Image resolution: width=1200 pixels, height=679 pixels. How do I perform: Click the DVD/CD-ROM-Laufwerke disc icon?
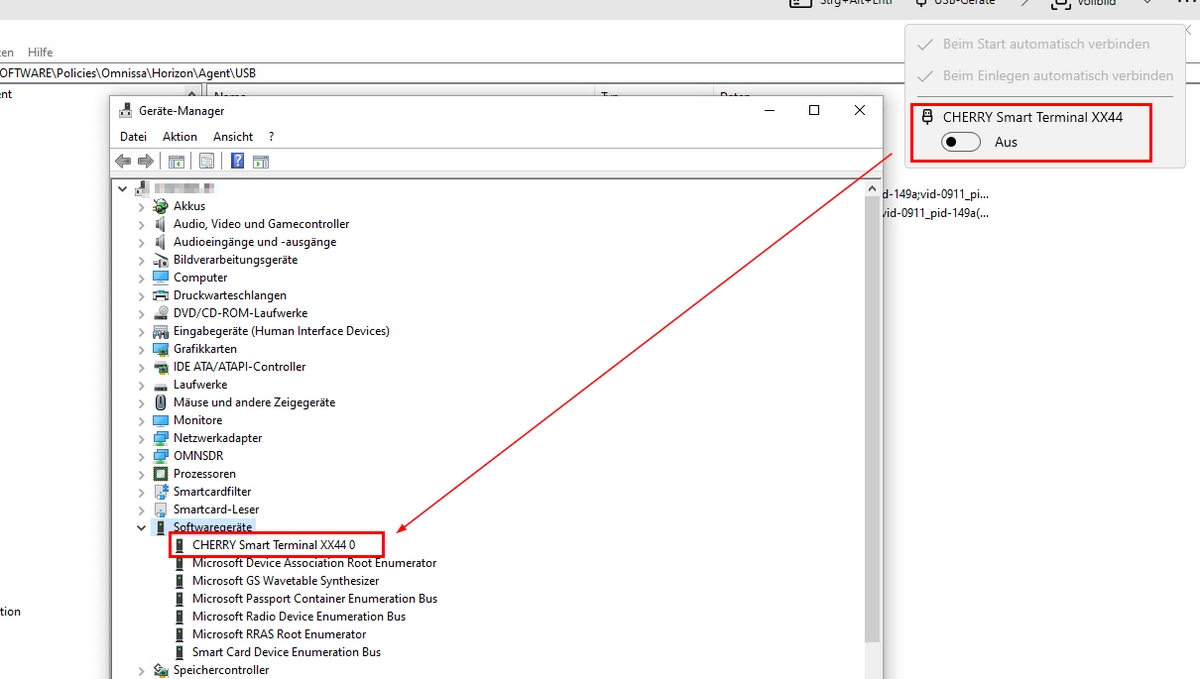pos(161,313)
